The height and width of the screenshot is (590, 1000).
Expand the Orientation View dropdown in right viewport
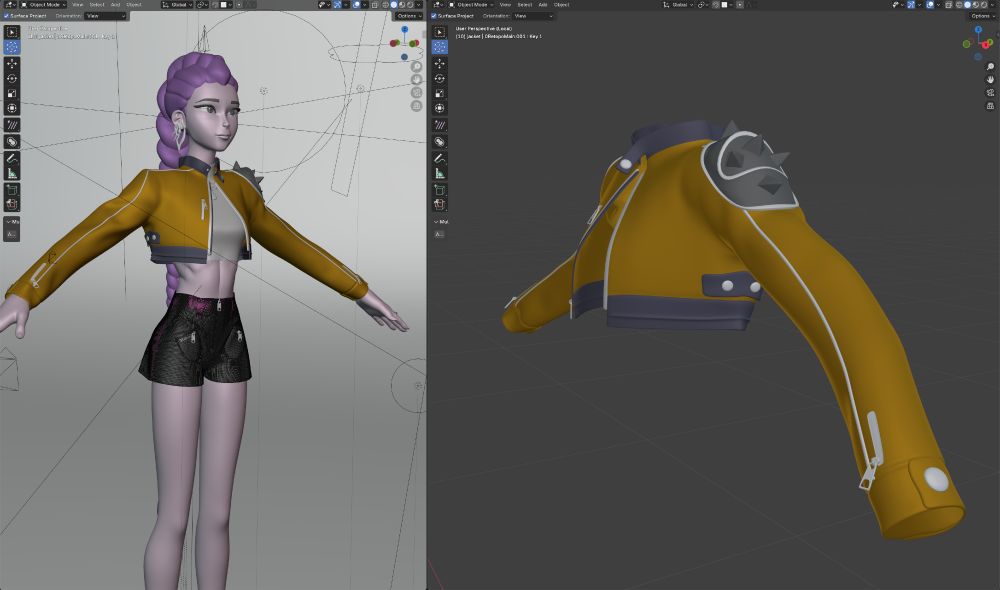532,16
